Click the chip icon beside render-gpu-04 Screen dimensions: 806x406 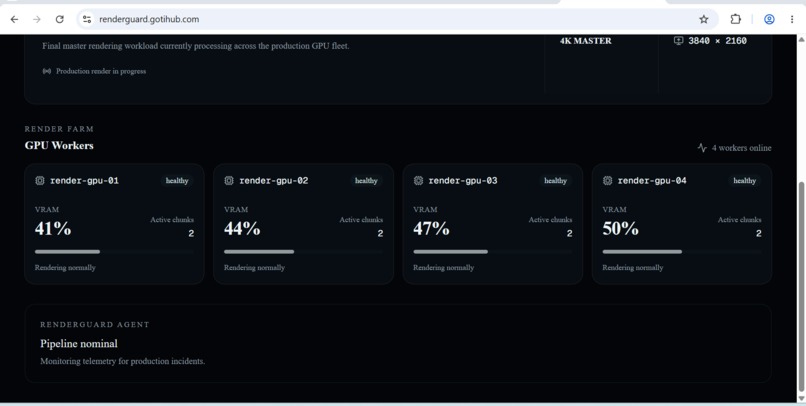[x=607, y=180]
